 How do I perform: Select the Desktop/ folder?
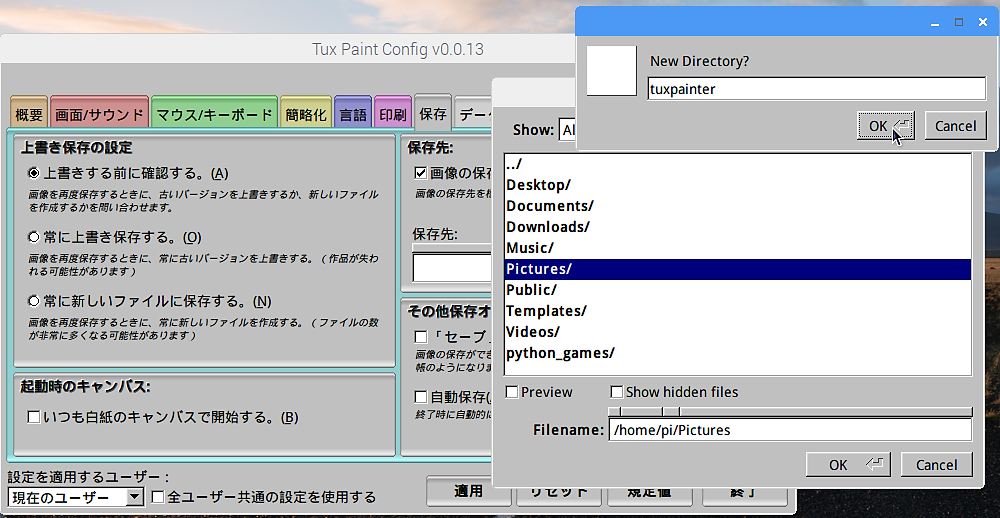(737, 185)
